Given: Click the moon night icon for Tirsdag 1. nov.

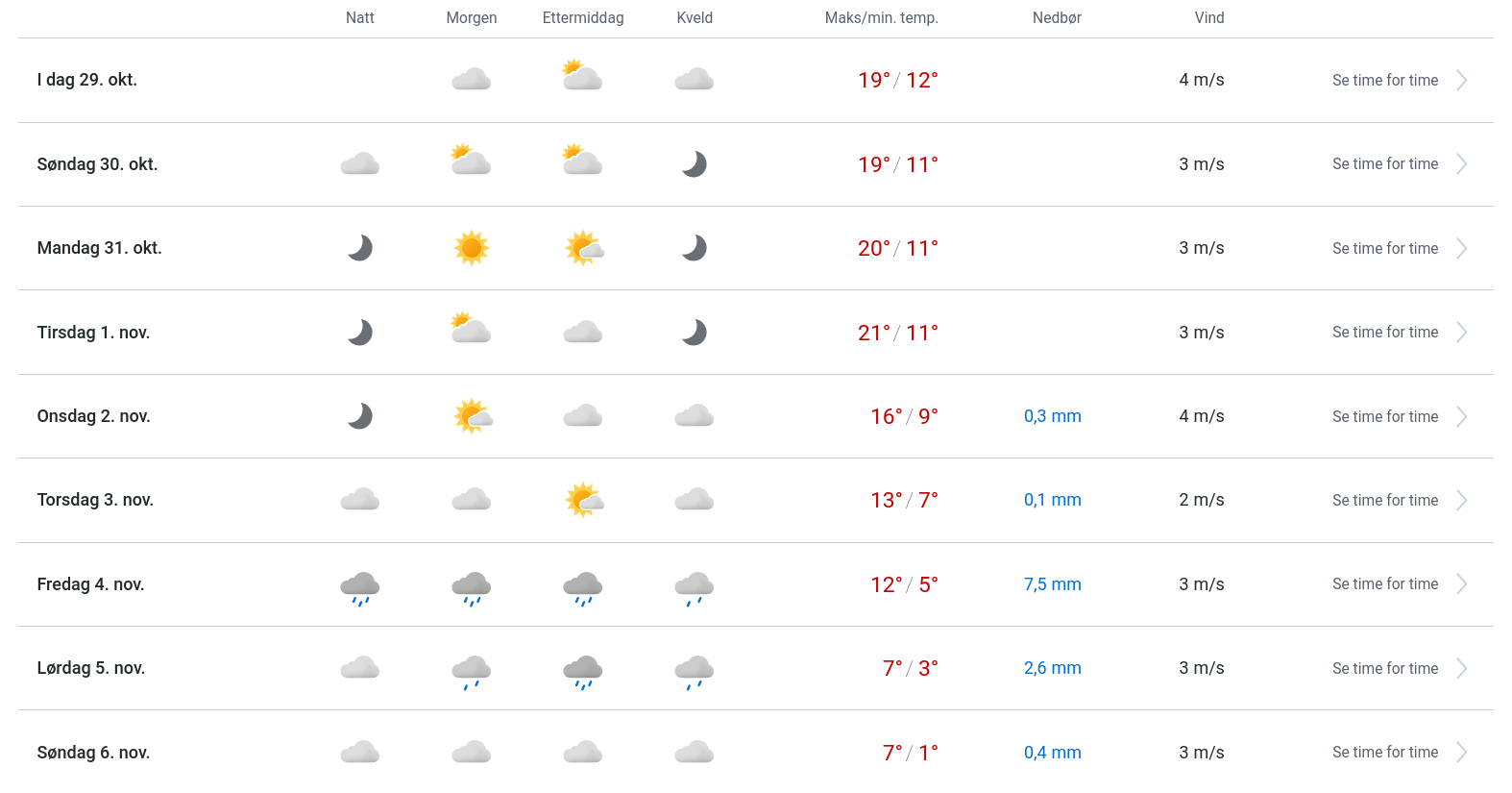Looking at the screenshot, I should [x=360, y=333].
